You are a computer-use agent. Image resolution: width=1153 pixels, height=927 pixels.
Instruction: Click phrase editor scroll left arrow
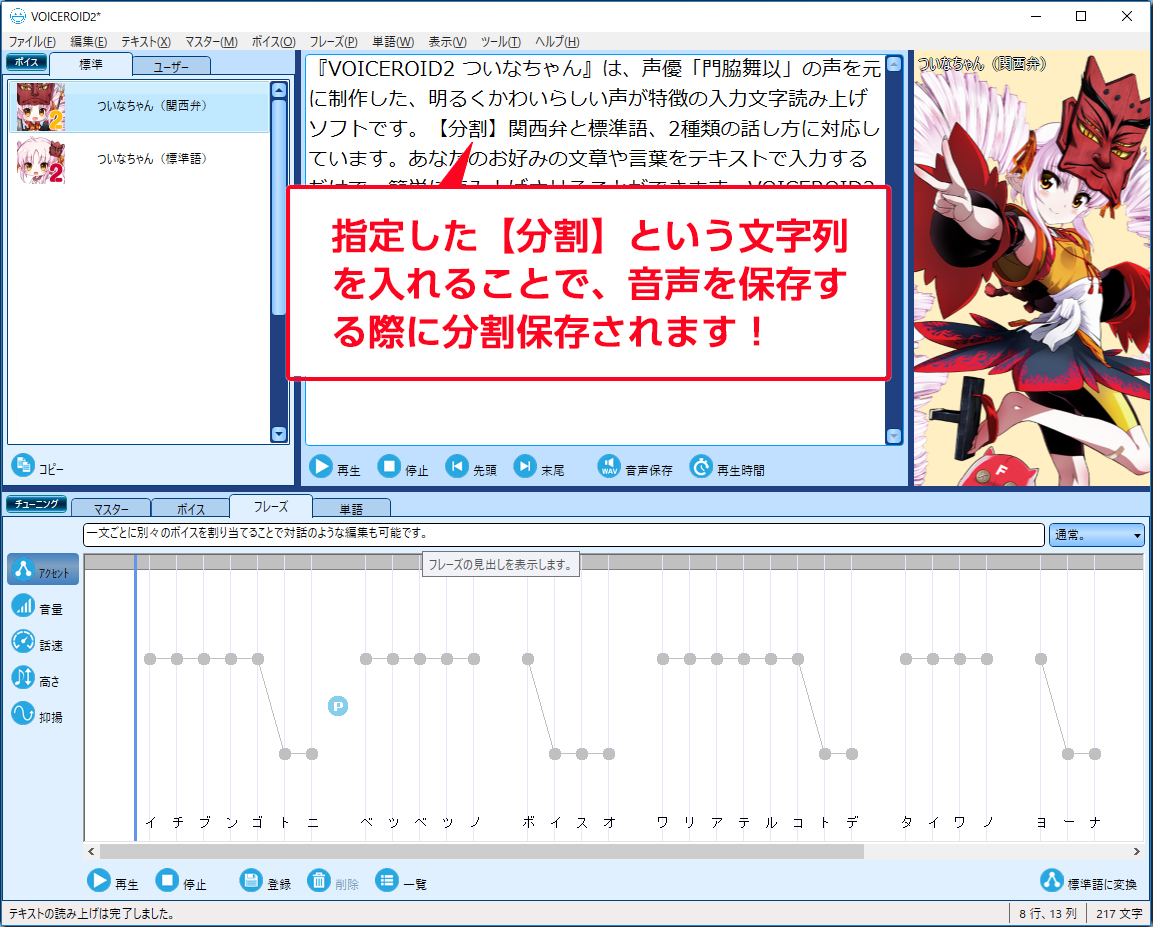pos(91,851)
